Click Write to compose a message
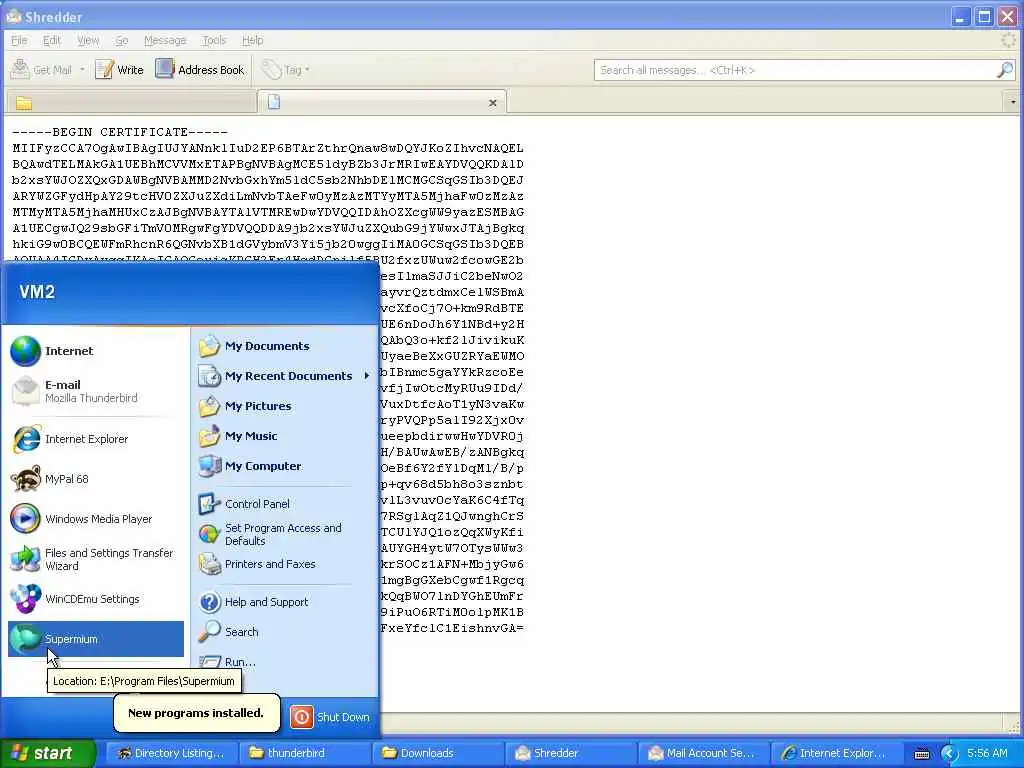1024x768 pixels. tap(119, 69)
